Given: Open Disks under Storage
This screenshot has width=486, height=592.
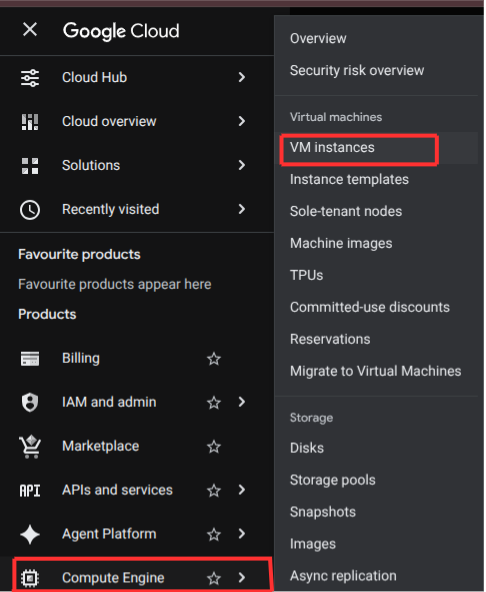Looking at the screenshot, I should pyautogui.click(x=307, y=448).
